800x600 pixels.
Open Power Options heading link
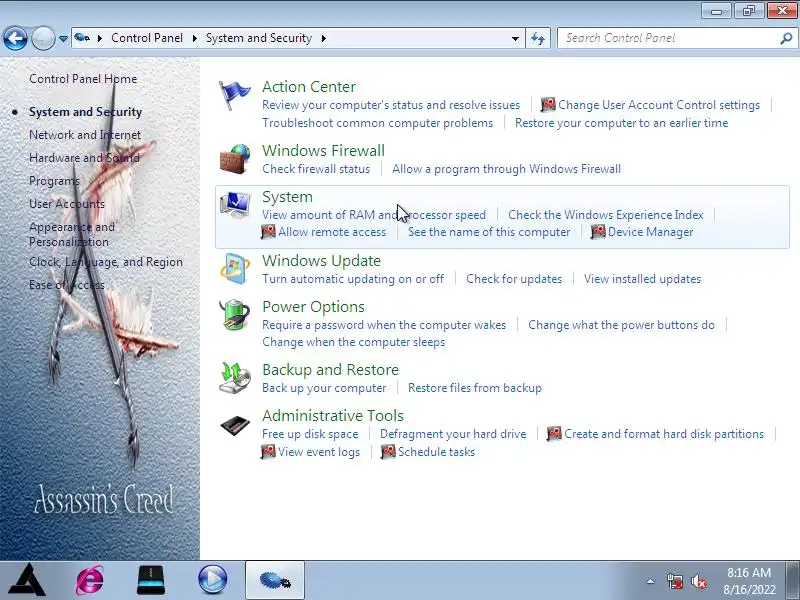click(313, 307)
